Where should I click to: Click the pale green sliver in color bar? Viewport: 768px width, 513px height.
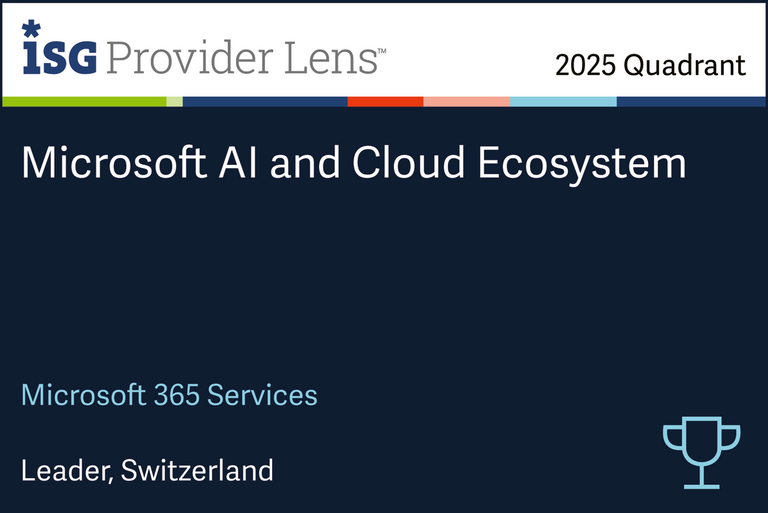[174, 101]
